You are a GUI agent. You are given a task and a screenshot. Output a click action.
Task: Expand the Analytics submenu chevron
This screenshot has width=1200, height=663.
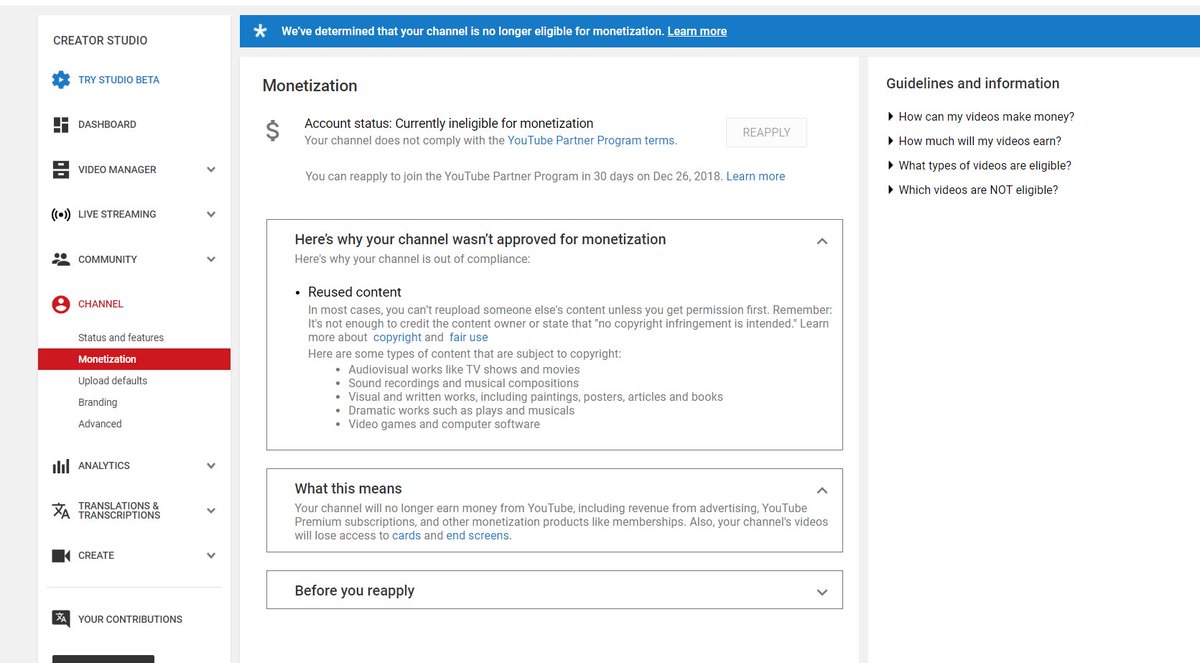tap(211, 466)
